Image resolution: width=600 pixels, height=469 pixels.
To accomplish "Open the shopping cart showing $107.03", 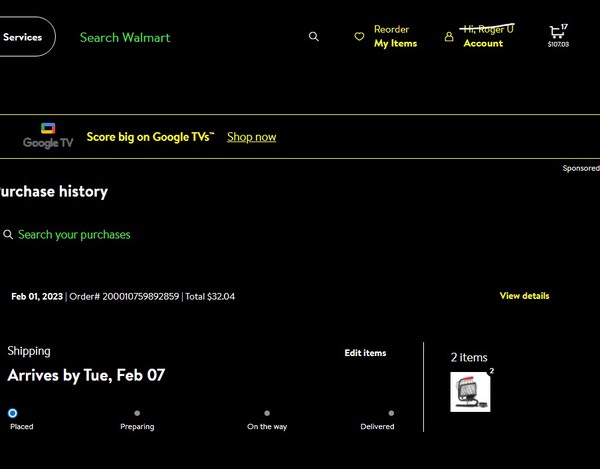I will [x=557, y=34].
